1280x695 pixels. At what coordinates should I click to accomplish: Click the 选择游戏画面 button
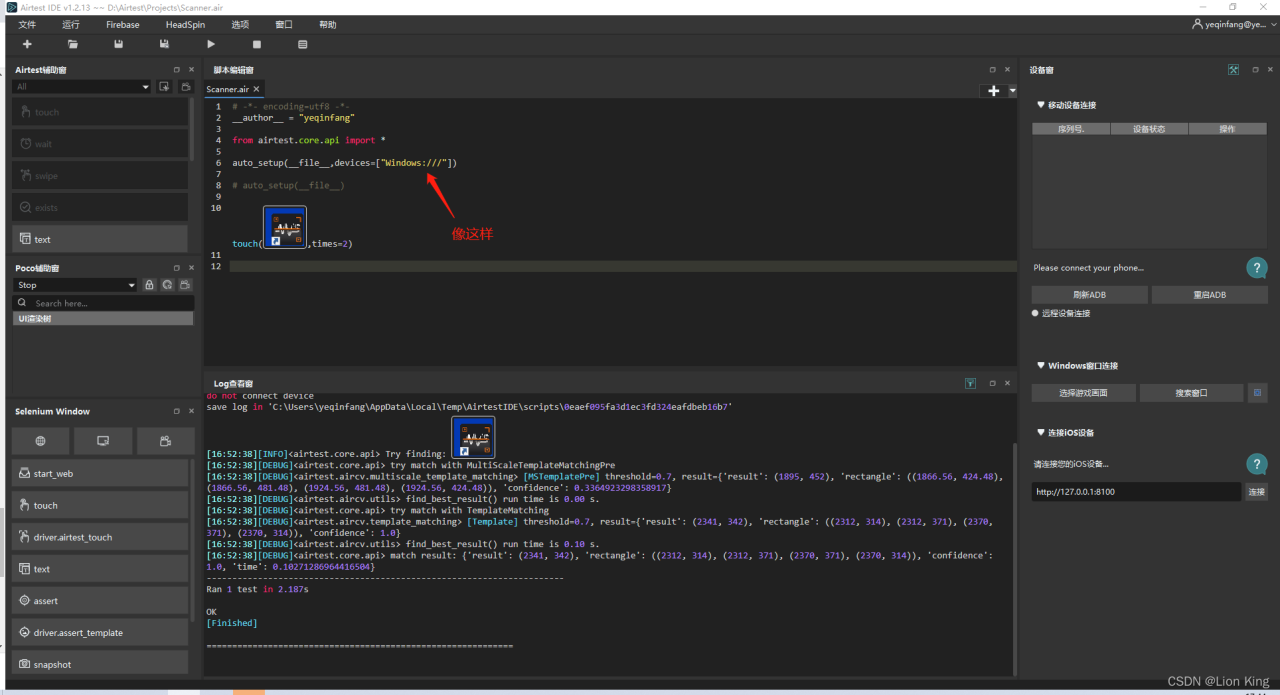pyautogui.click(x=1084, y=393)
